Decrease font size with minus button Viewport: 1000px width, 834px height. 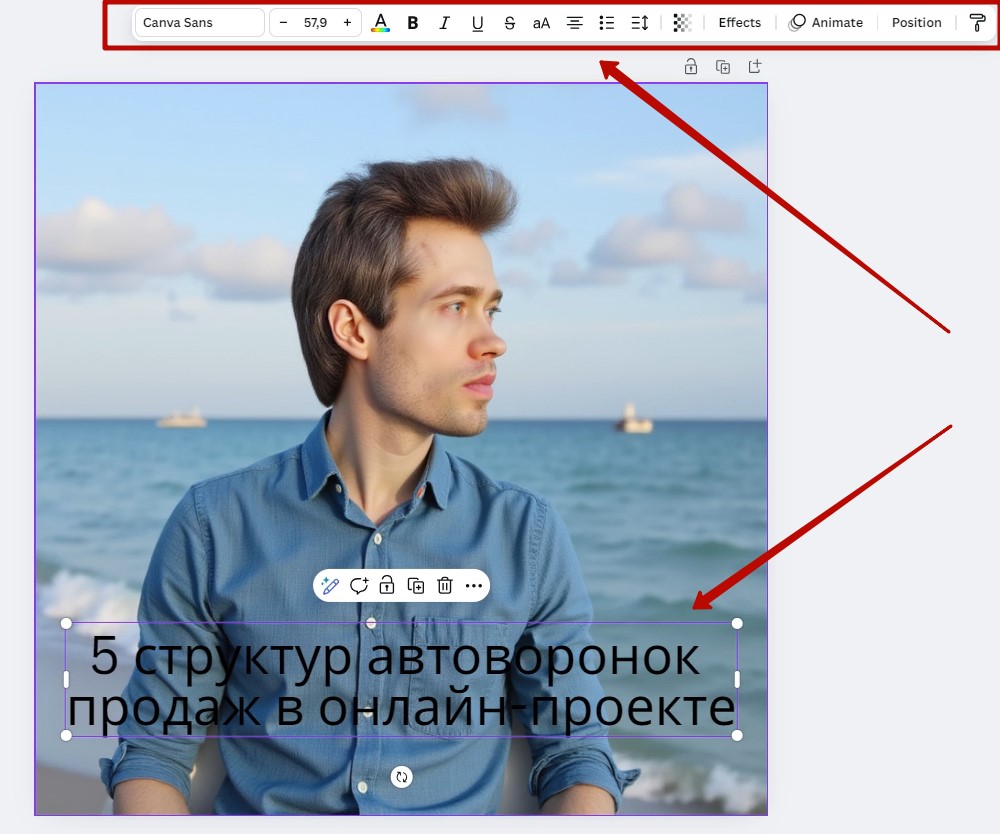click(283, 23)
